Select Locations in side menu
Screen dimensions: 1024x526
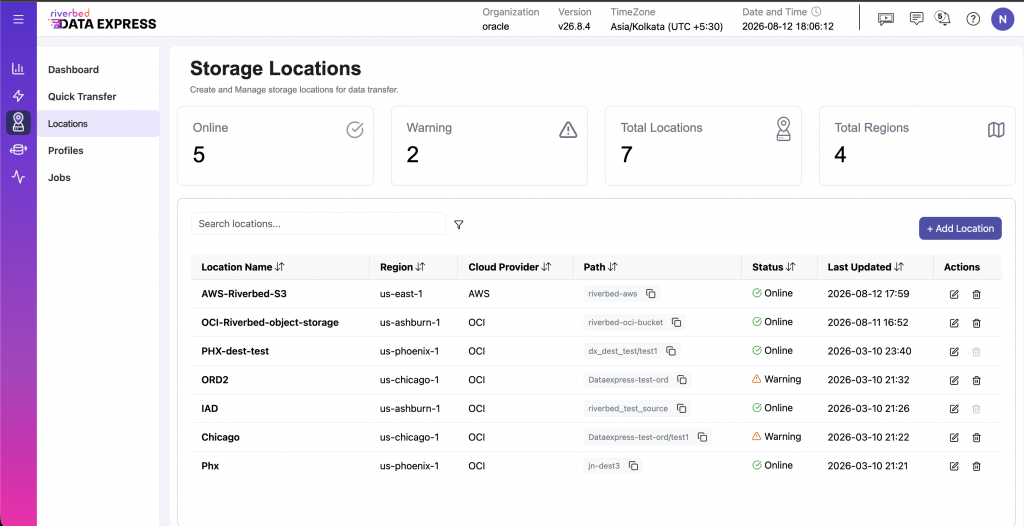pos(98,123)
